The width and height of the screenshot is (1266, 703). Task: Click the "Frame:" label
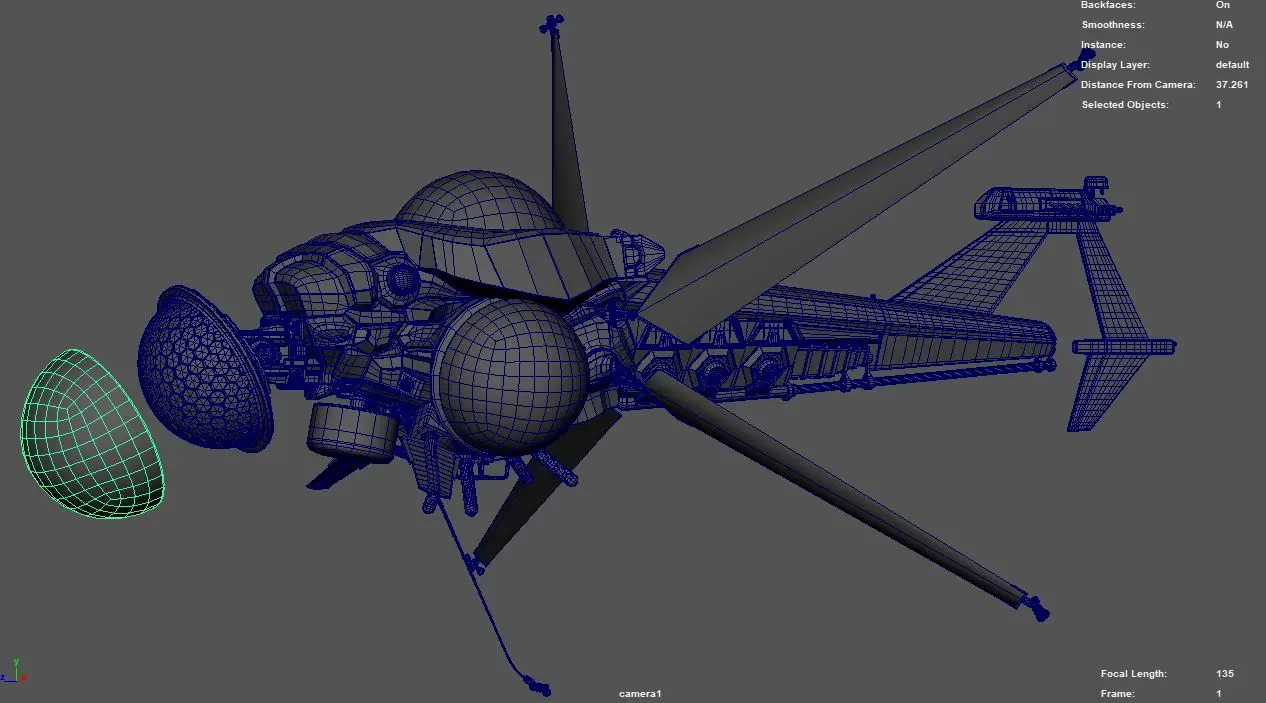click(1117, 694)
